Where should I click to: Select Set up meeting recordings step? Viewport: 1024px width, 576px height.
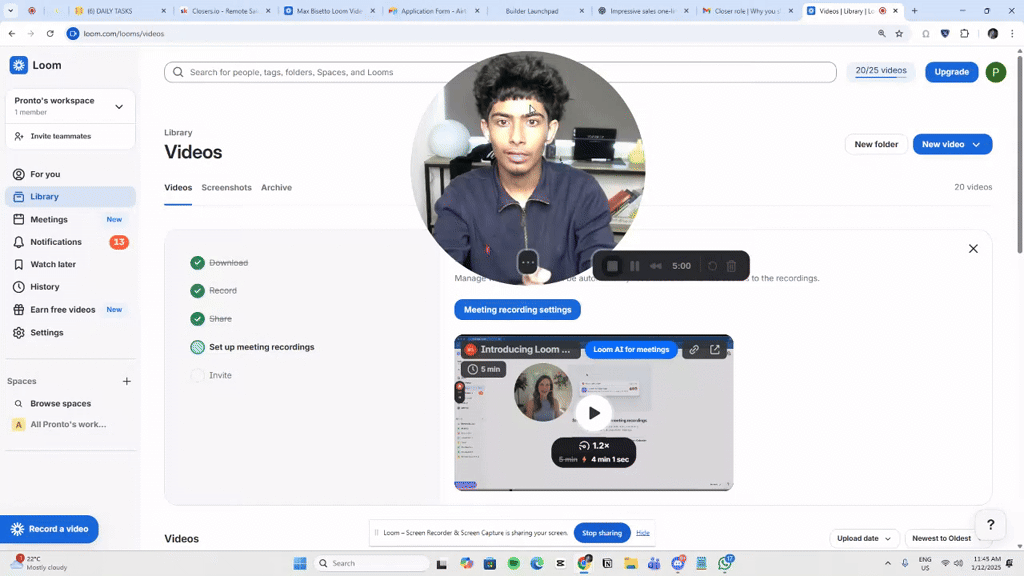[253, 347]
